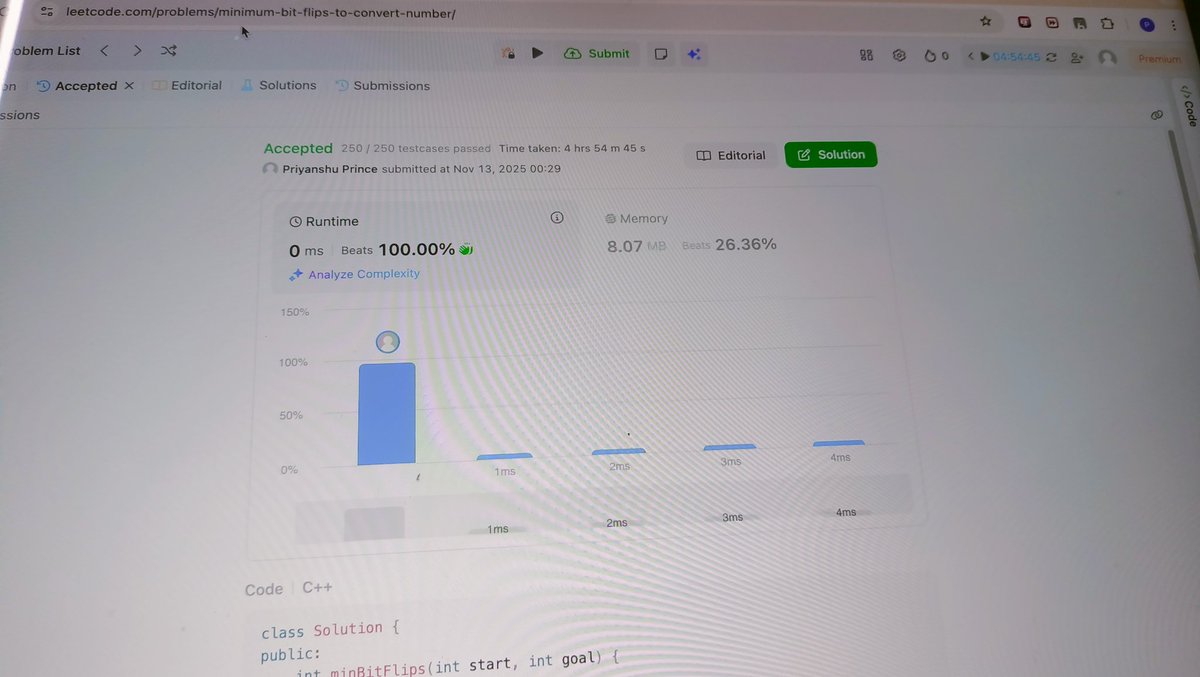1200x677 pixels.
Task: Switch to the Editorial tab
Action: coord(188,86)
